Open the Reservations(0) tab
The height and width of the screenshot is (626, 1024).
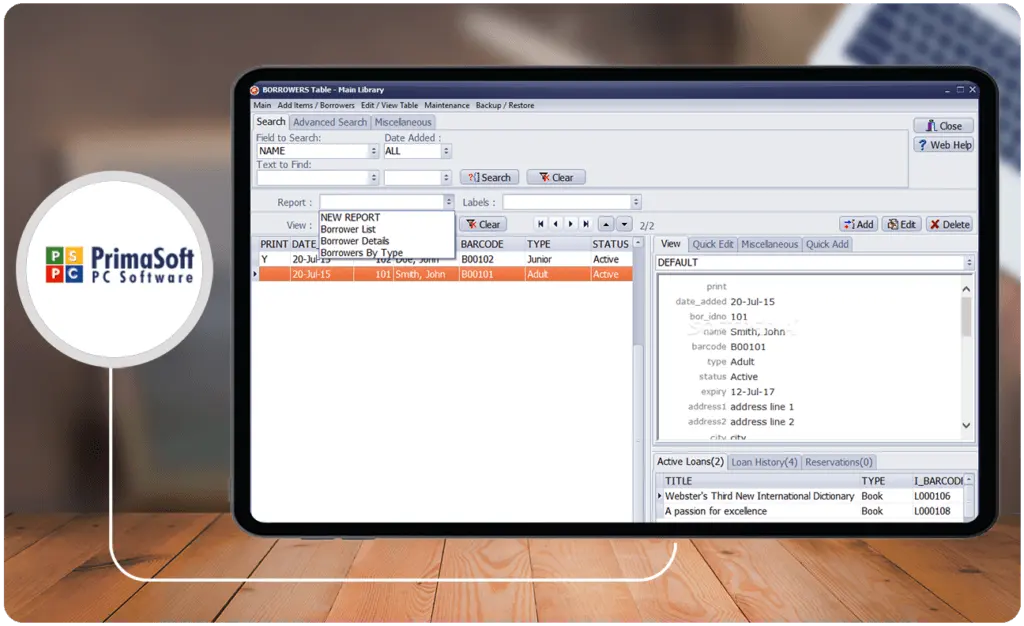coord(839,462)
